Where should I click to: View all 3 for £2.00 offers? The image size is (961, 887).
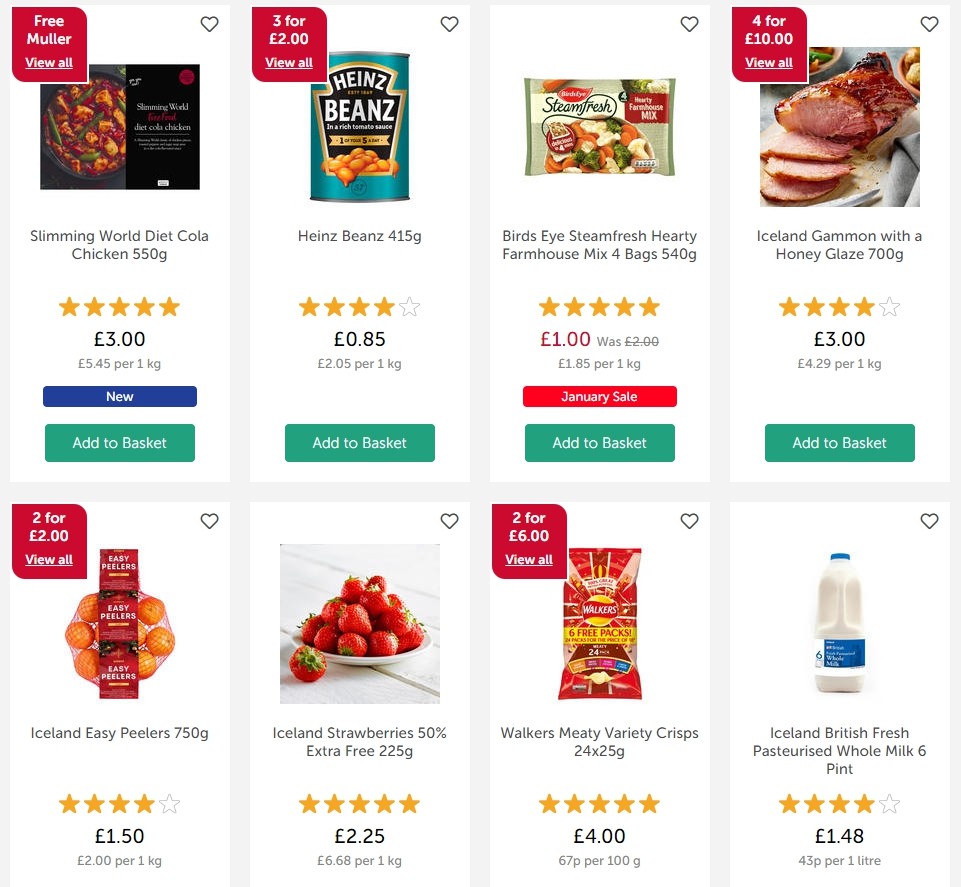click(x=289, y=63)
